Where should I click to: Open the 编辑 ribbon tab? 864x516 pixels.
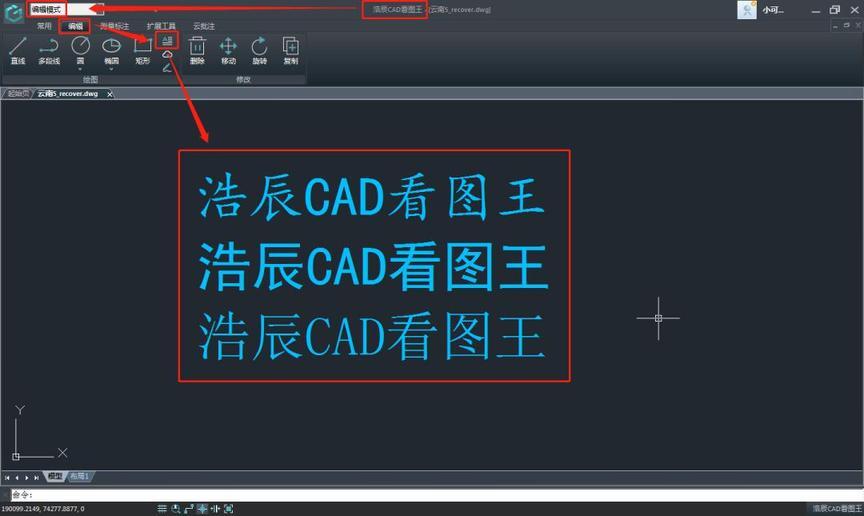75,26
